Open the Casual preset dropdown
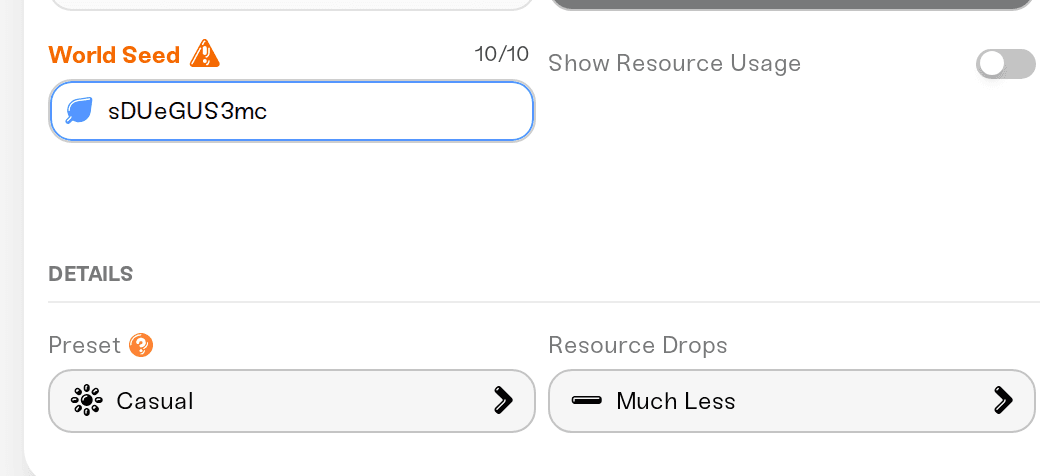This screenshot has width=1040, height=476. coord(292,401)
